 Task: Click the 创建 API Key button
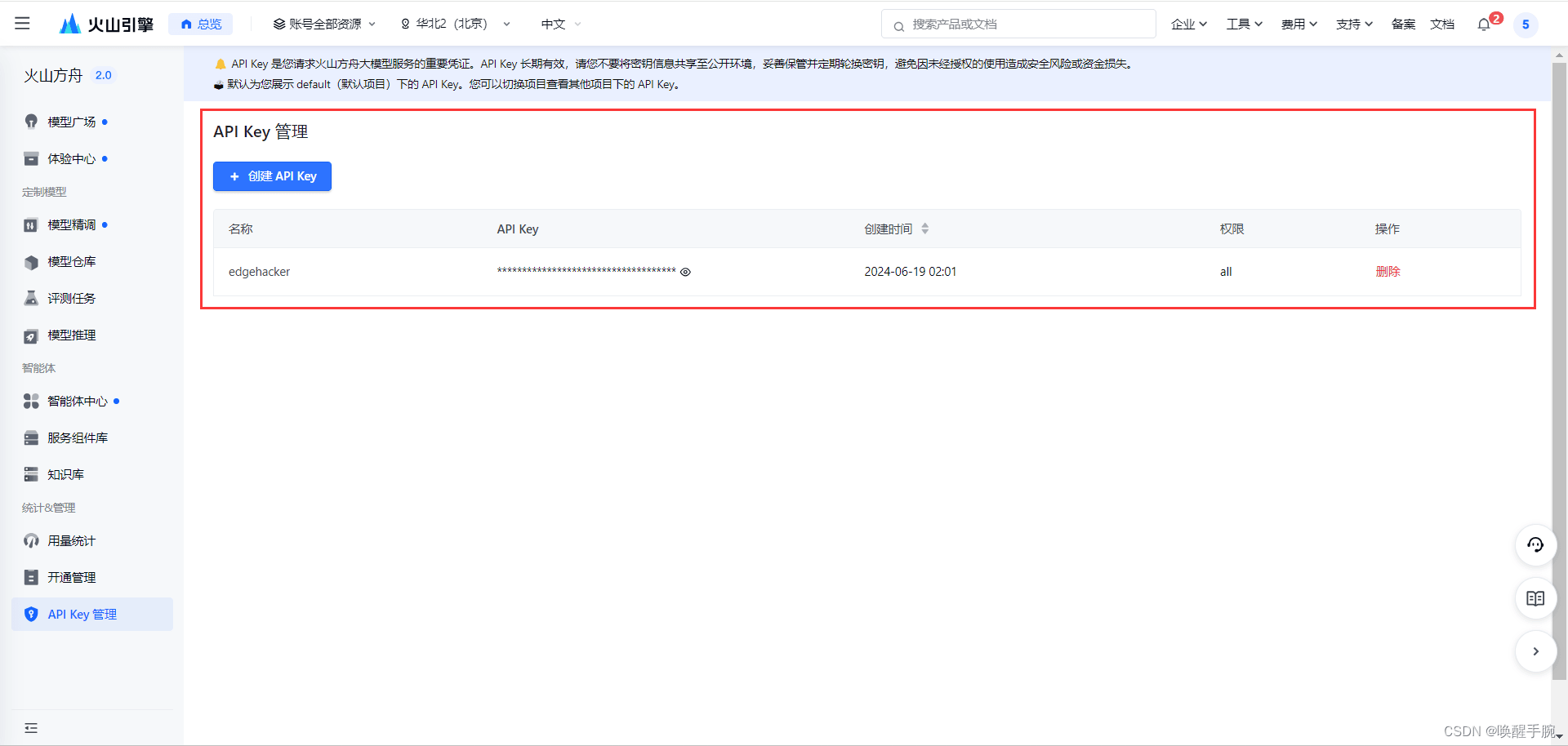(272, 176)
